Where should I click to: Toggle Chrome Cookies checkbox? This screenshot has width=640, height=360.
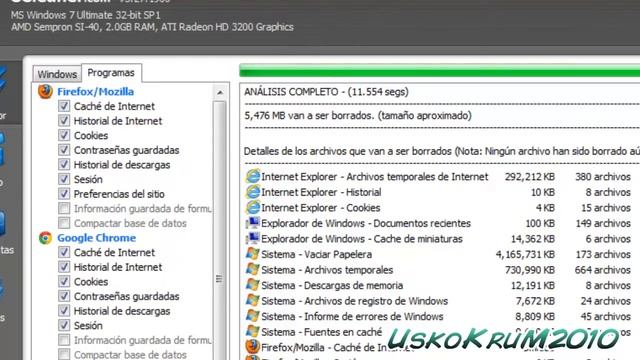[64, 282]
